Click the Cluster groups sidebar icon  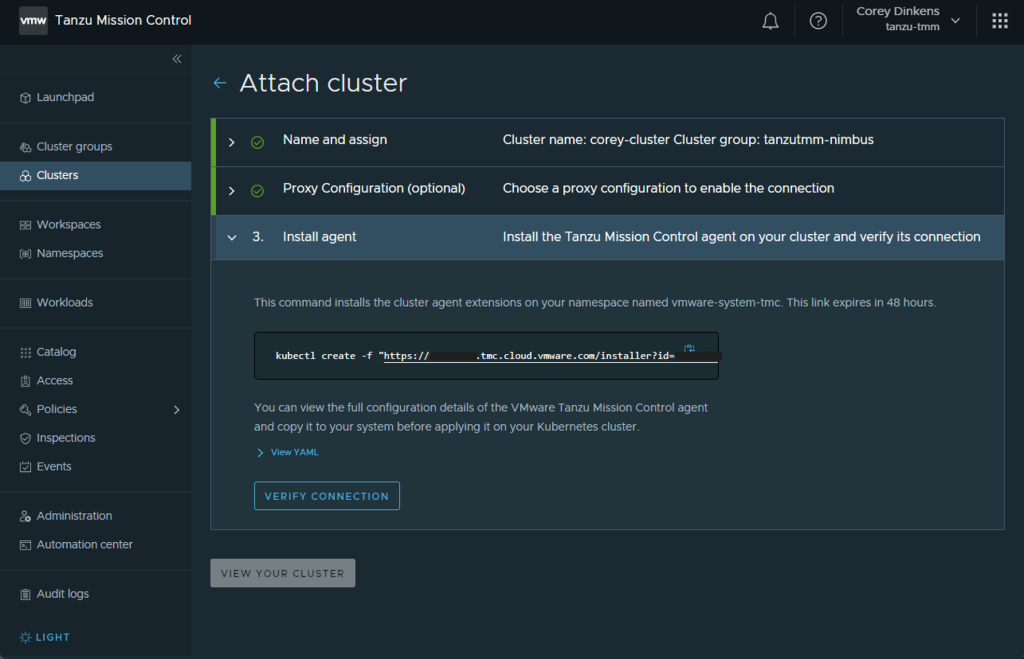25,147
